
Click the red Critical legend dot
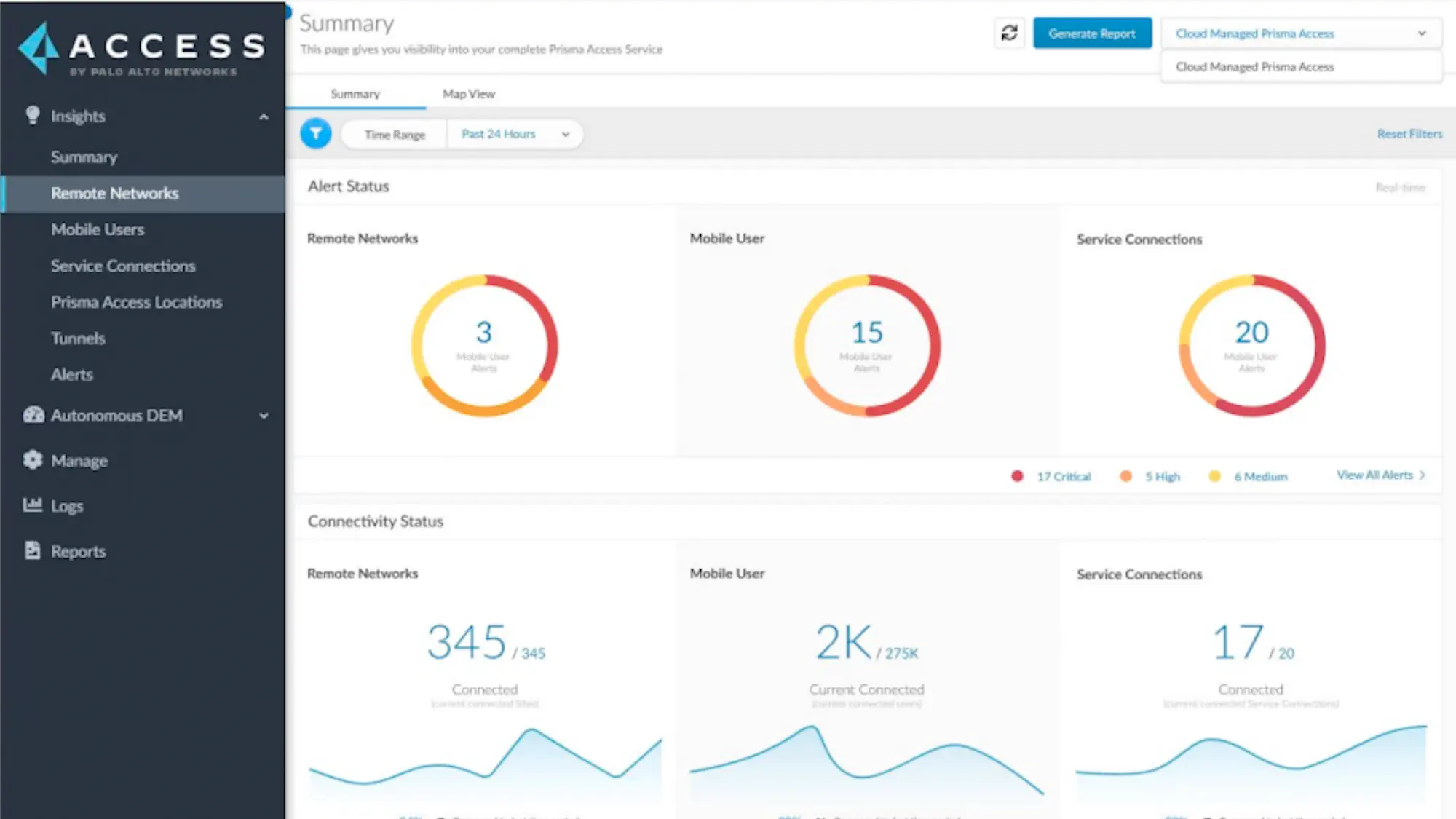pos(1018,476)
